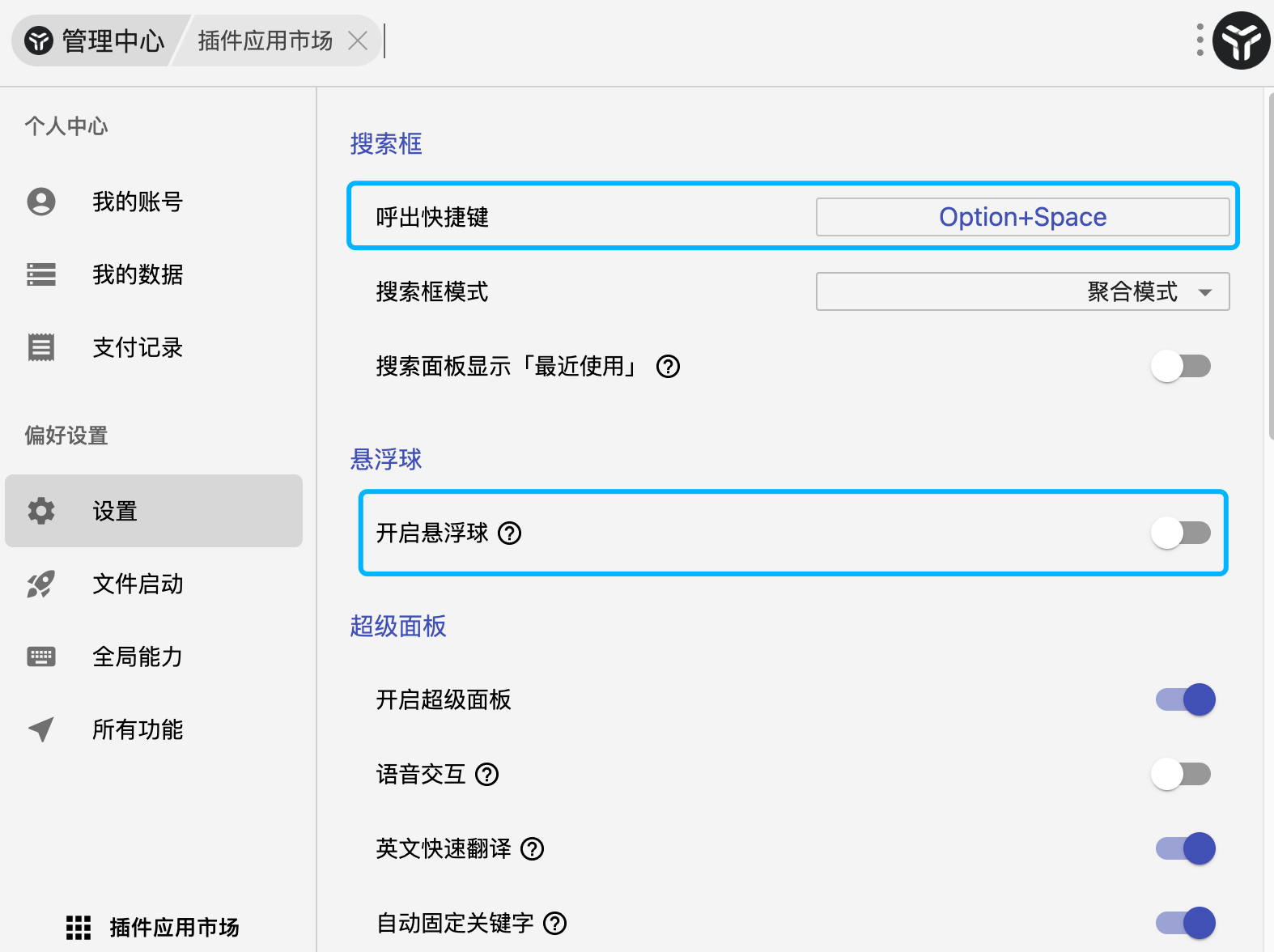Enable the 开启悬浮球 toggle
This screenshot has height=952, width=1274.
coord(1181,533)
